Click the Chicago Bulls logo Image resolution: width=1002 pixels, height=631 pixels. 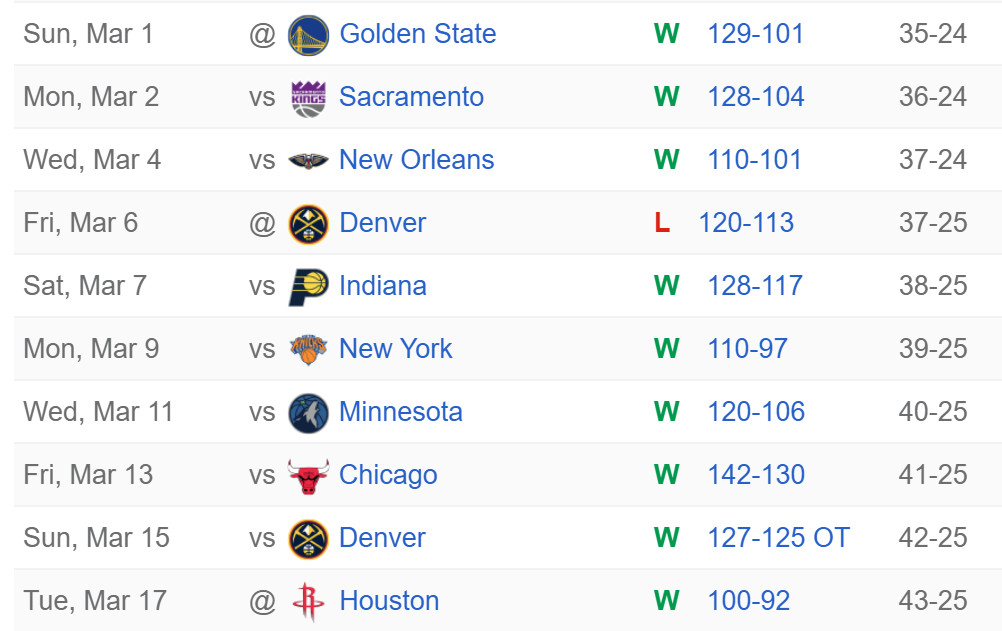click(x=308, y=476)
